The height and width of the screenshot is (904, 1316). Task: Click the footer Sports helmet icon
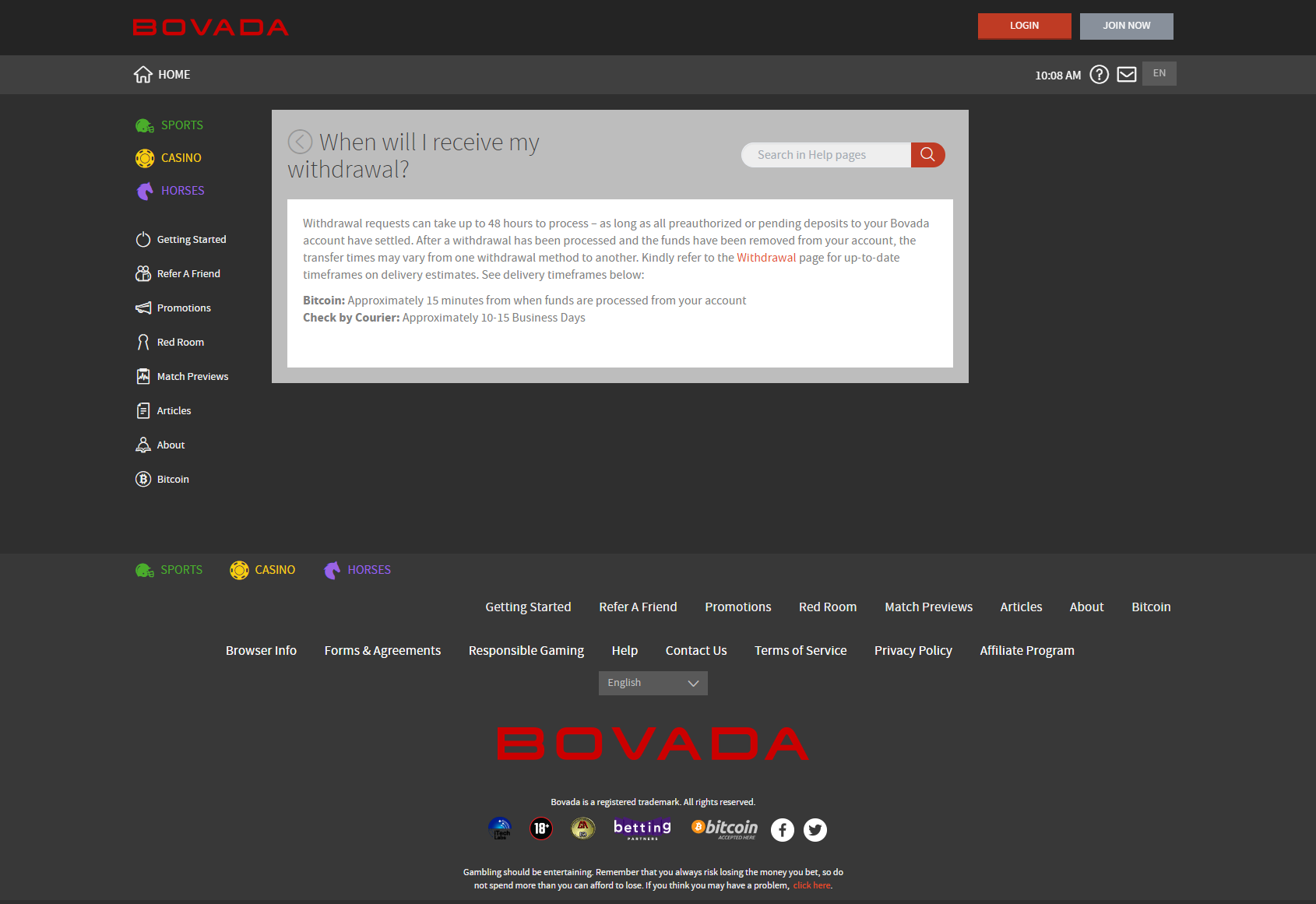[x=144, y=570]
